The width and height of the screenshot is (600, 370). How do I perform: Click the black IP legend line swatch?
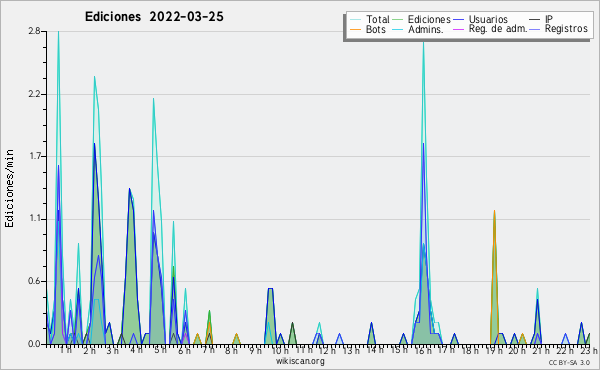click(x=535, y=20)
